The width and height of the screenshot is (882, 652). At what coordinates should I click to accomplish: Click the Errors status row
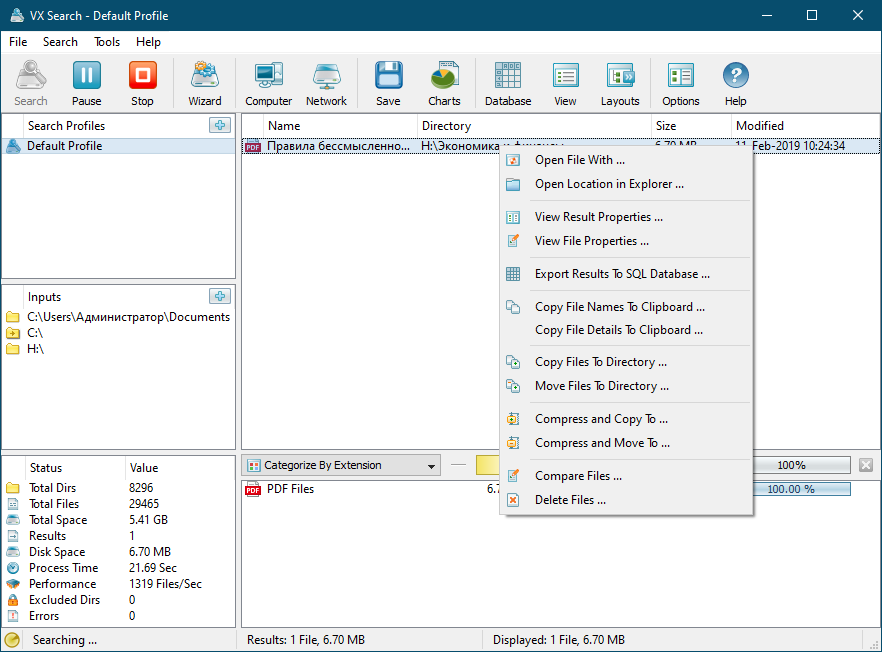pyautogui.click(x=119, y=616)
